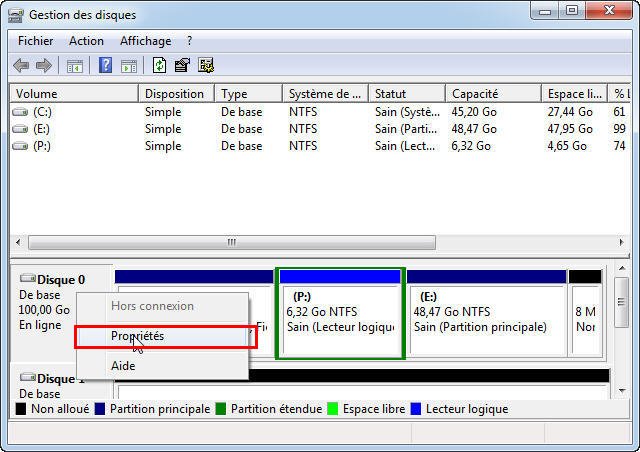
Task: Click the 4,65 Go free space cell
Action: pos(567,146)
